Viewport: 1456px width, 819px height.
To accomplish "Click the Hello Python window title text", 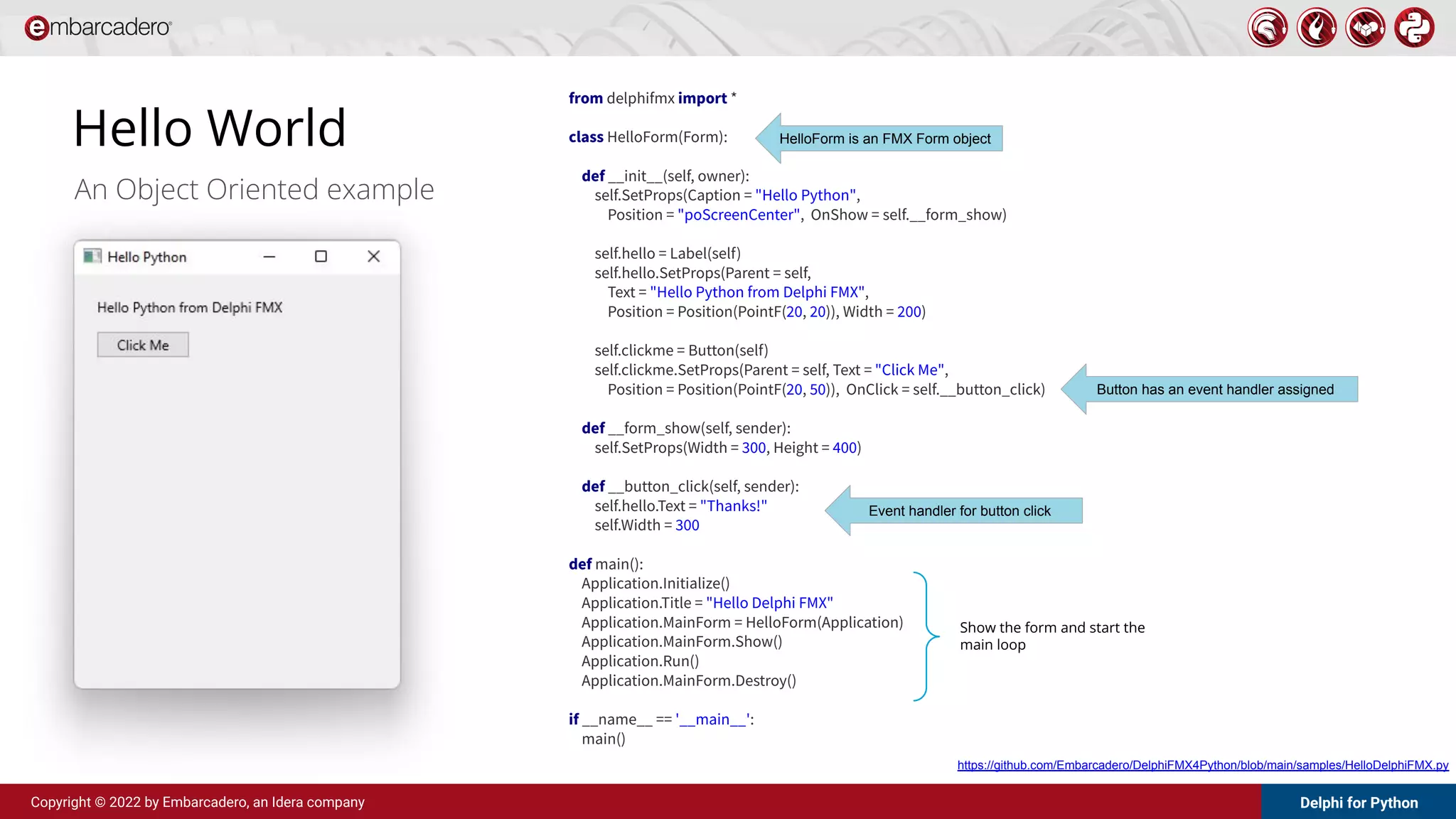I will pos(147,257).
